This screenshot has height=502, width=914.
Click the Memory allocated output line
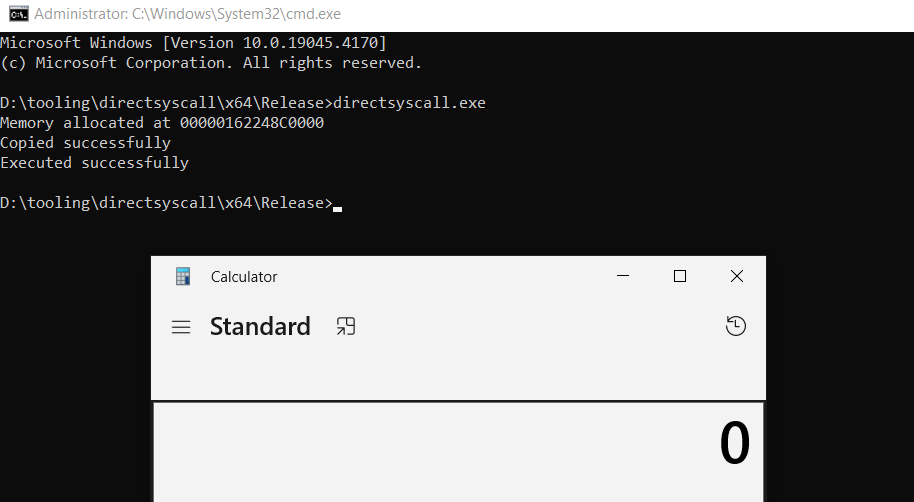click(x=162, y=123)
